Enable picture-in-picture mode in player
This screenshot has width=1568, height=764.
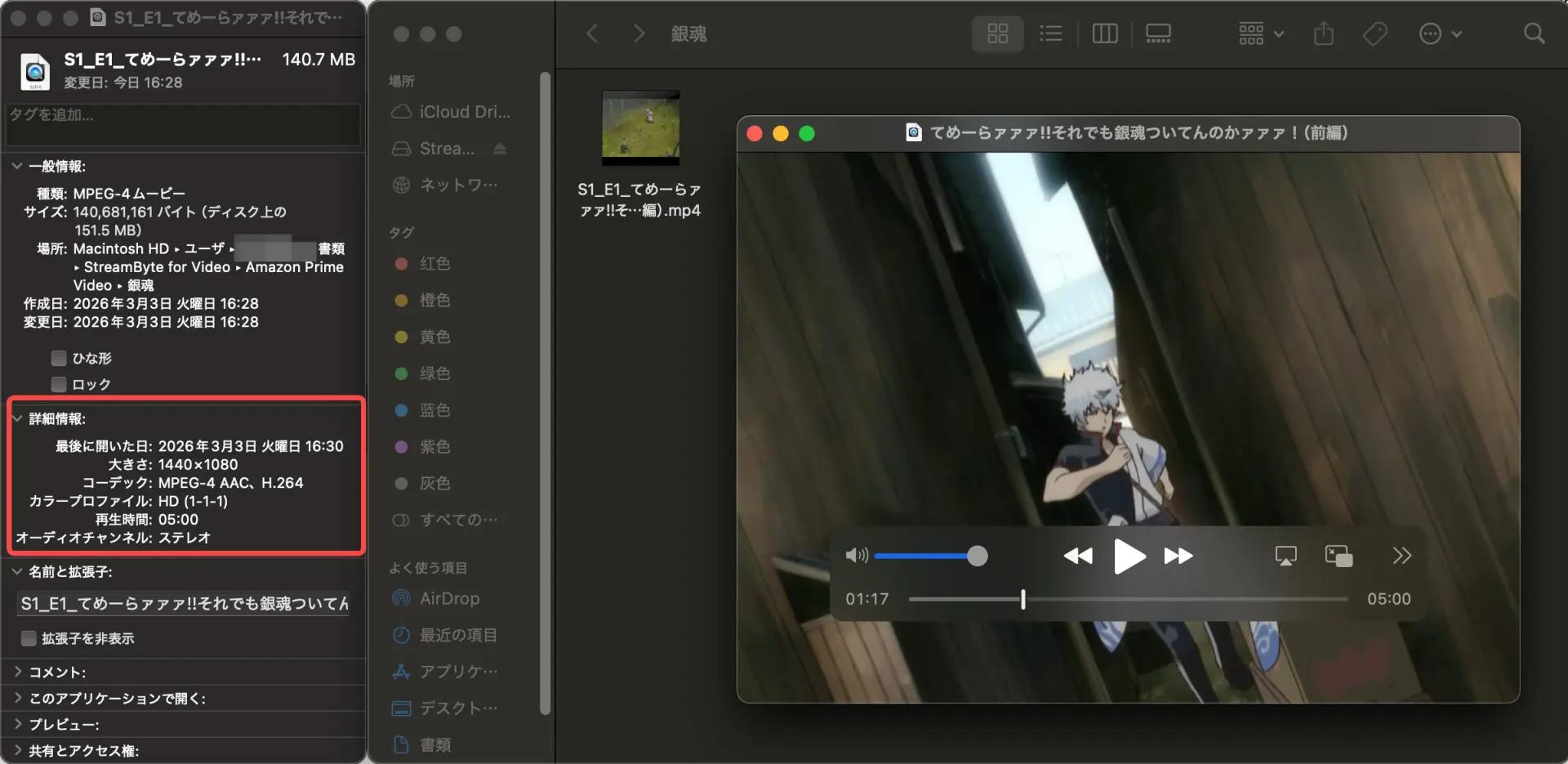point(1339,556)
